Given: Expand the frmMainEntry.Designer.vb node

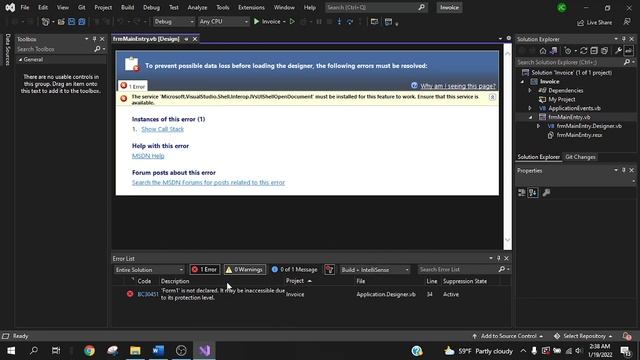Looking at the screenshot, I should point(538,126).
